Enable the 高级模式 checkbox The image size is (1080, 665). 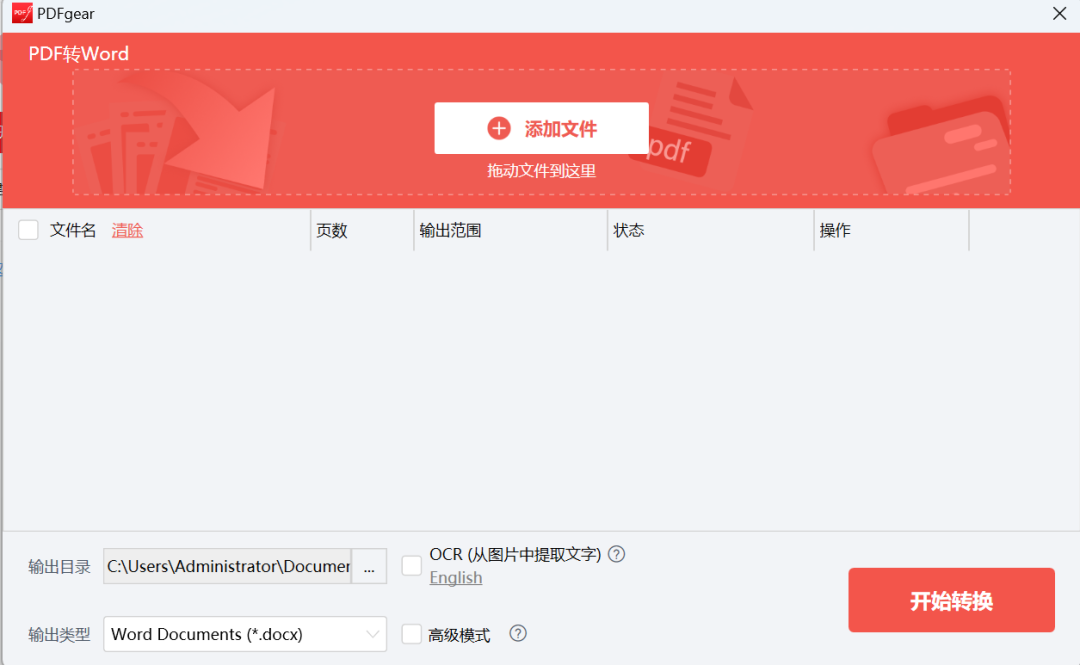411,633
